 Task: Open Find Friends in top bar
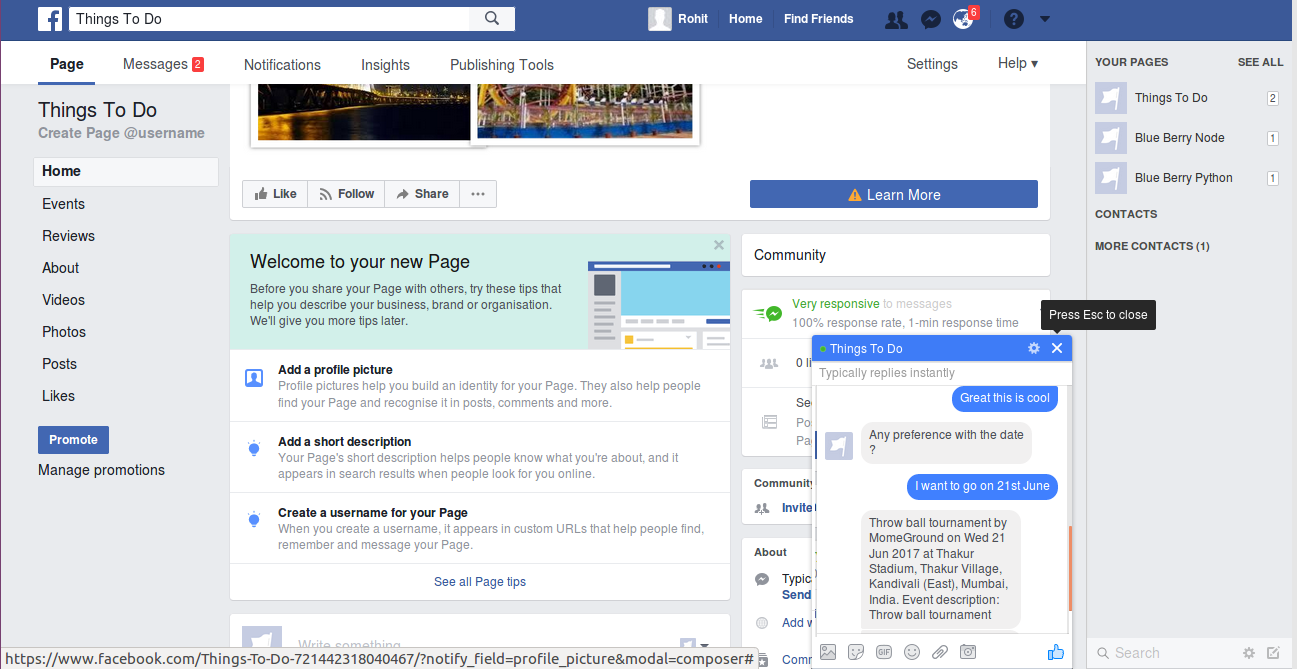pyautogui.click(x=818, y=19)
